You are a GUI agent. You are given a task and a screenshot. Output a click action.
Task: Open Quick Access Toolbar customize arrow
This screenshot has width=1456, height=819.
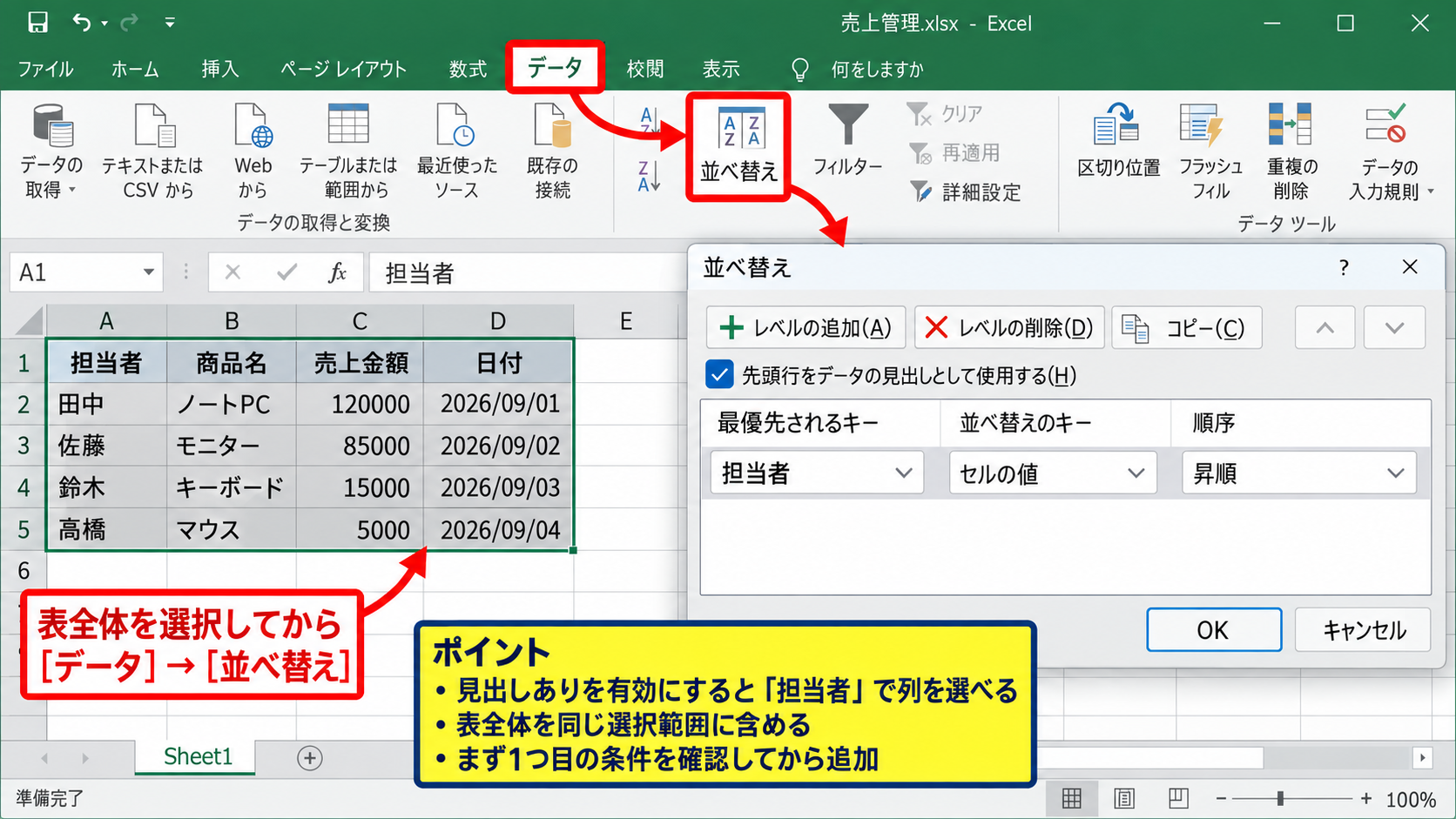pyautogui.click(x=170, y=23)
